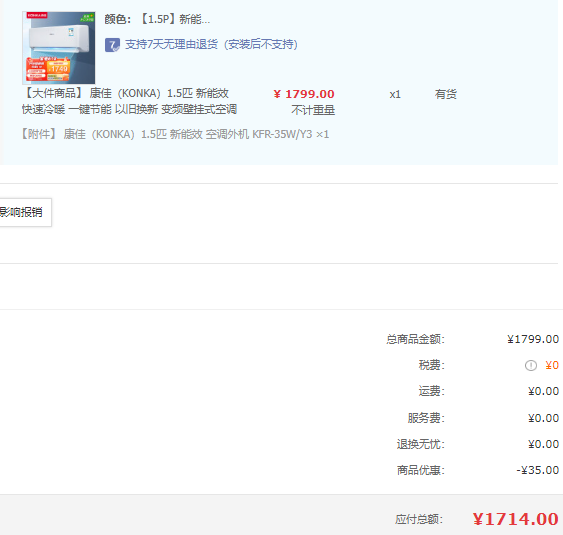
Task: Click the ¥1714.00 total payable amount
Action: pos(516,519)
